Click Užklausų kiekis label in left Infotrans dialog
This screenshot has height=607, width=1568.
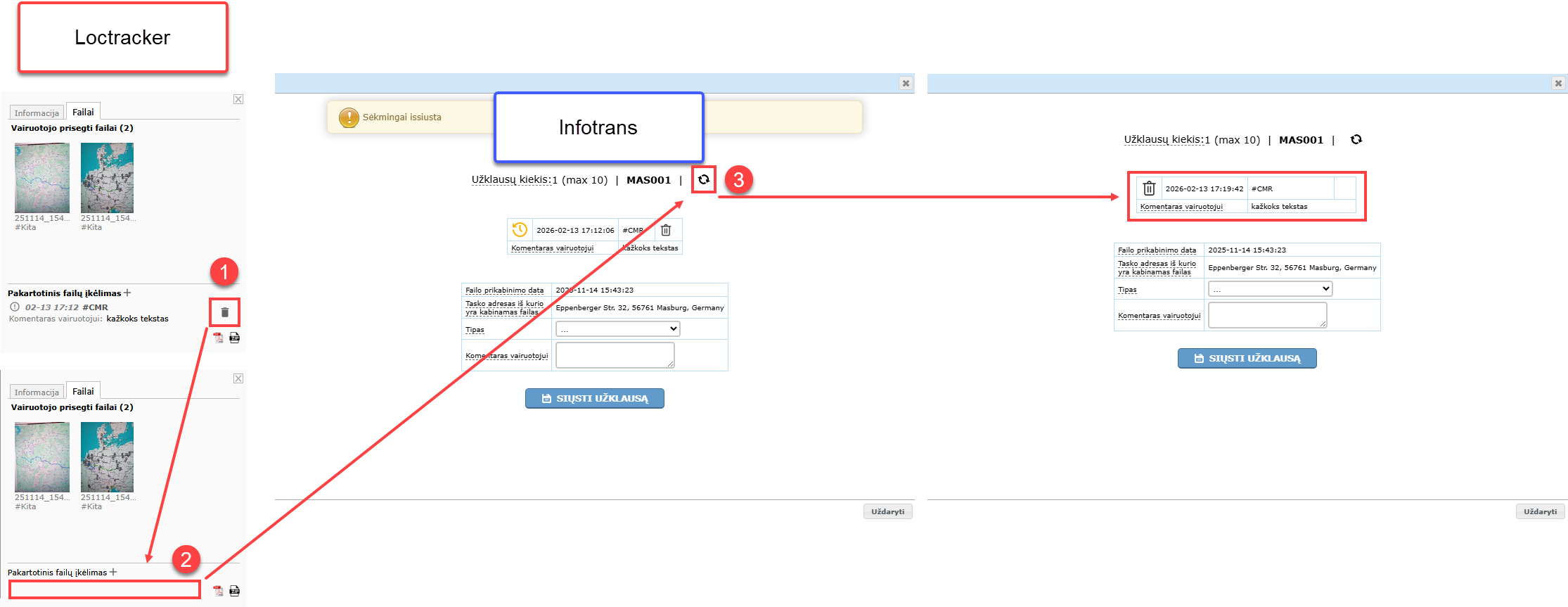510,180
